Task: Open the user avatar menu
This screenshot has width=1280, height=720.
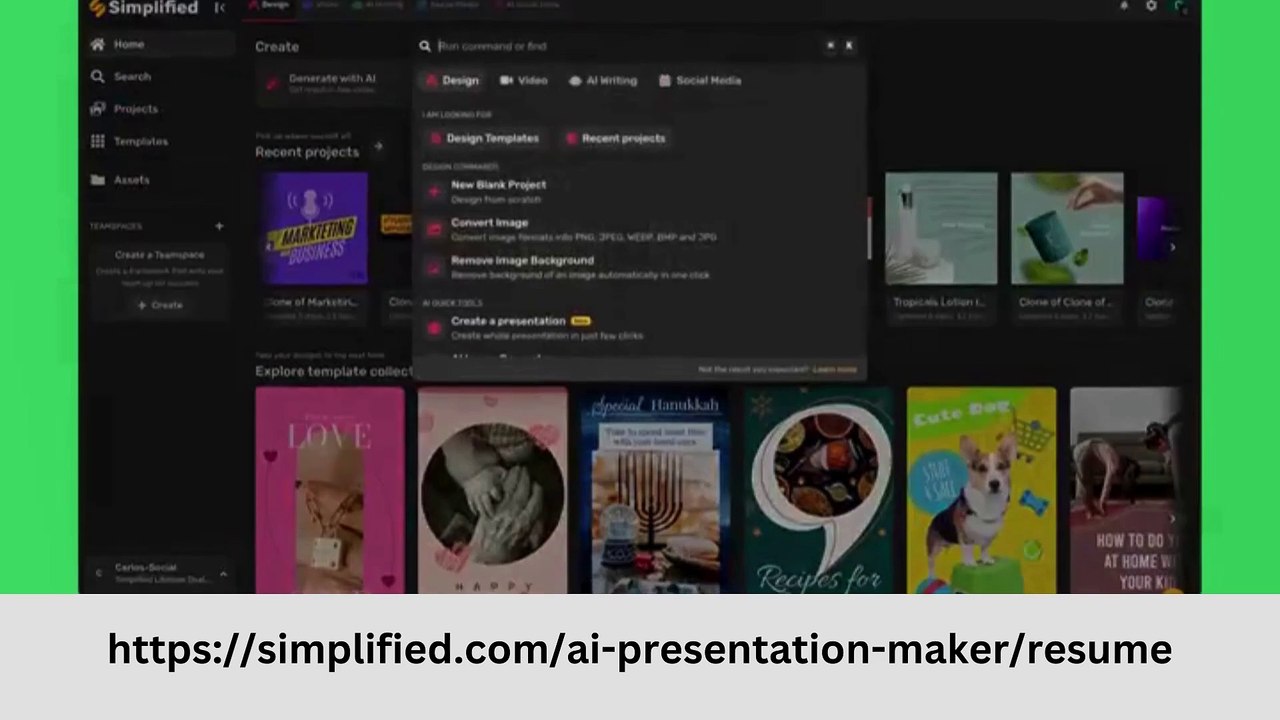Action: coord(1181,7)
